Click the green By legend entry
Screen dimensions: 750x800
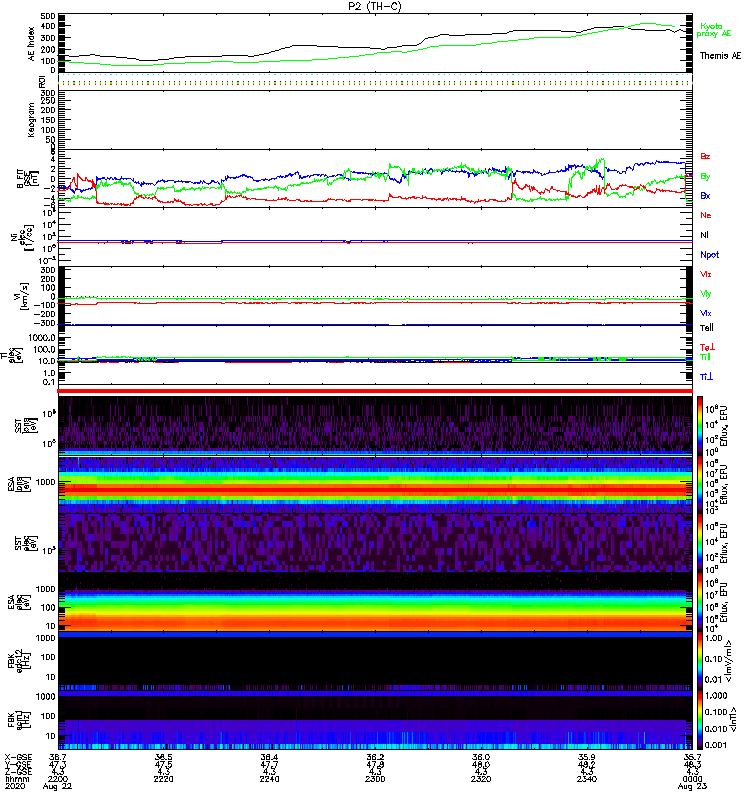pyautogui.click(x=706, y=176)
